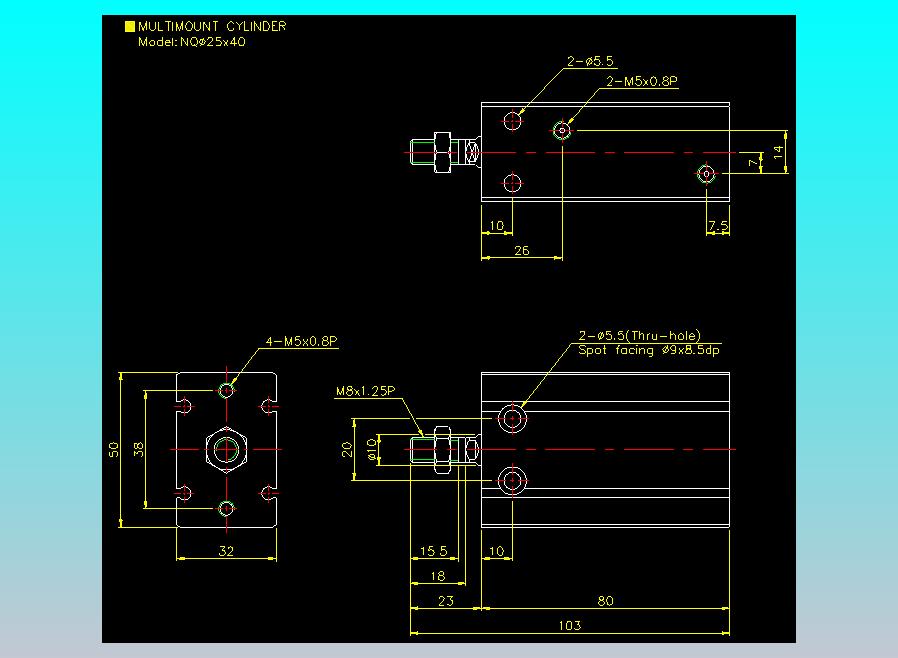Select the 7.5 dimension value
The image size is (898, 658).
point(718,226)
